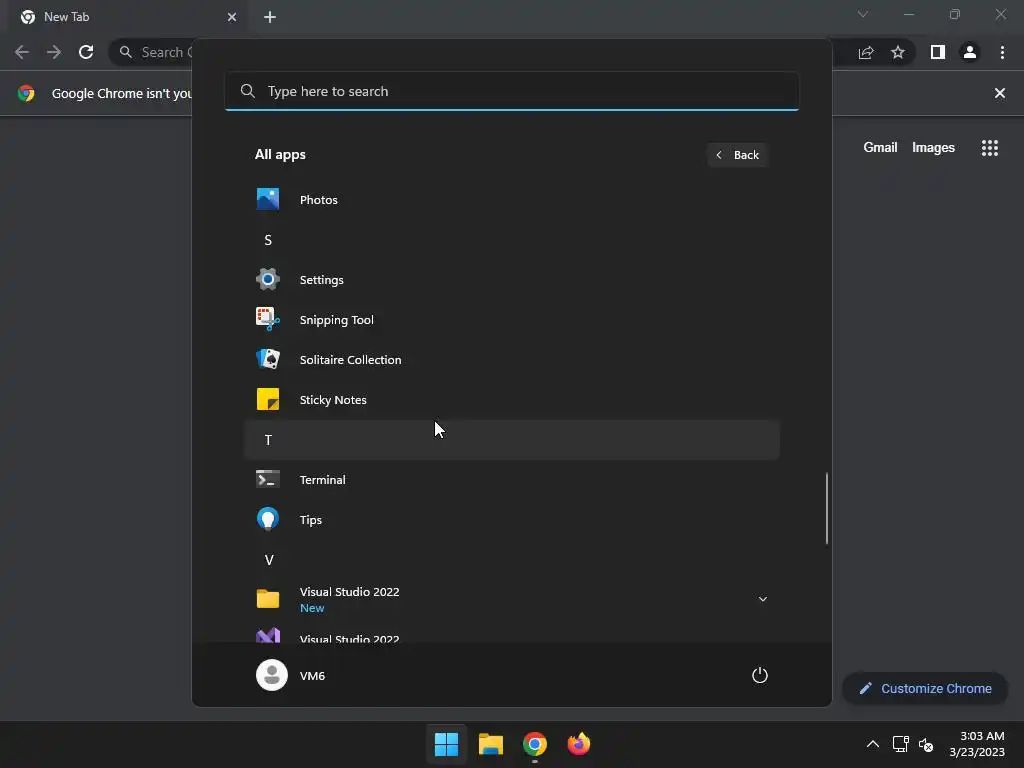1024x768 pixels.
Task: Show hidden icons in system tray
Action: pyautogui.click(x=872, y=744)
